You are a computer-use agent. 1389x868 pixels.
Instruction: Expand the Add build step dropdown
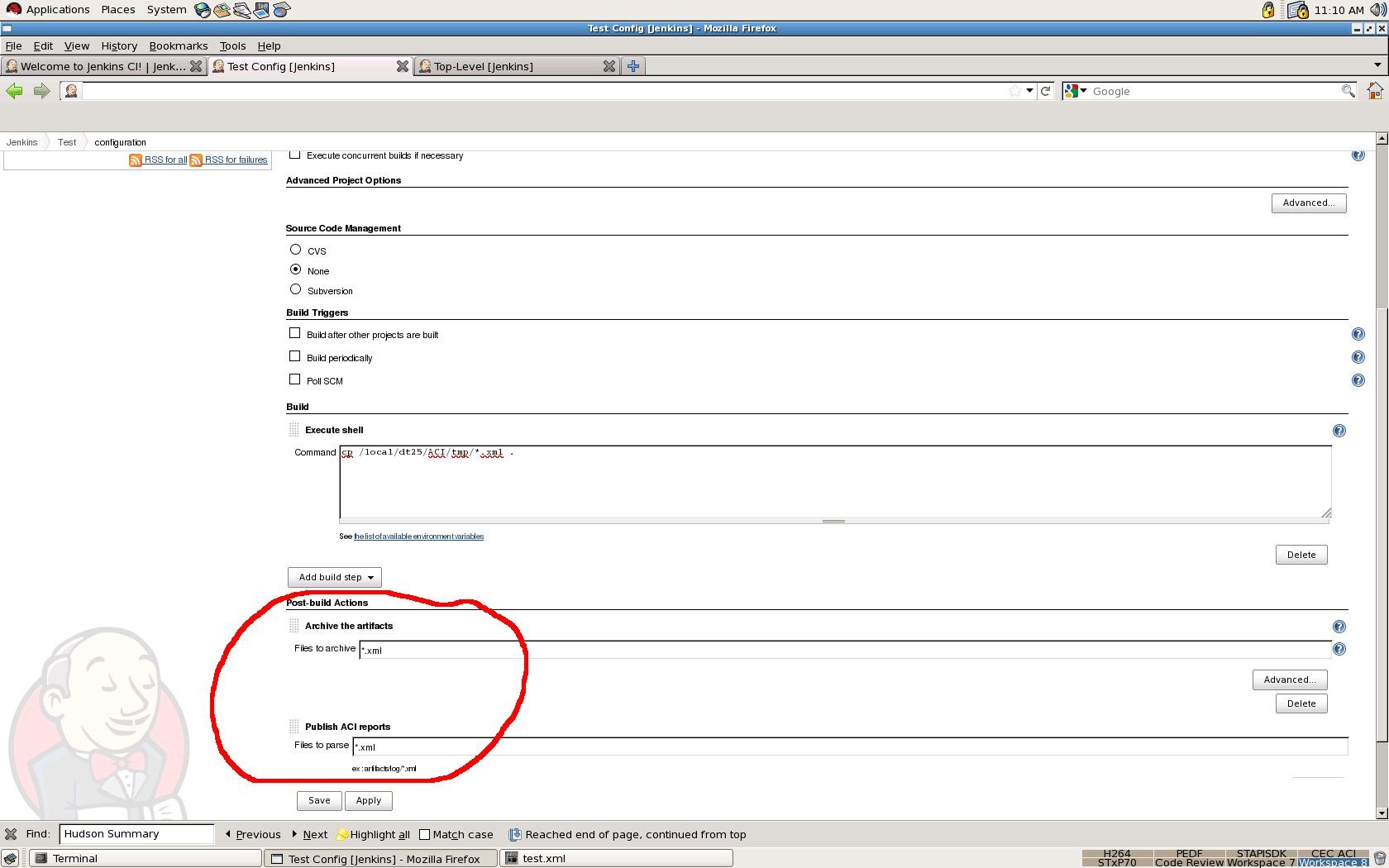click(335, 577)
